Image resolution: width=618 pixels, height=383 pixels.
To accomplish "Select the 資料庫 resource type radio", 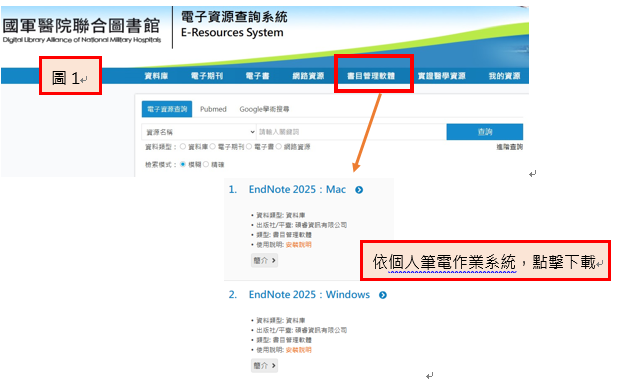I will (183, 147).
